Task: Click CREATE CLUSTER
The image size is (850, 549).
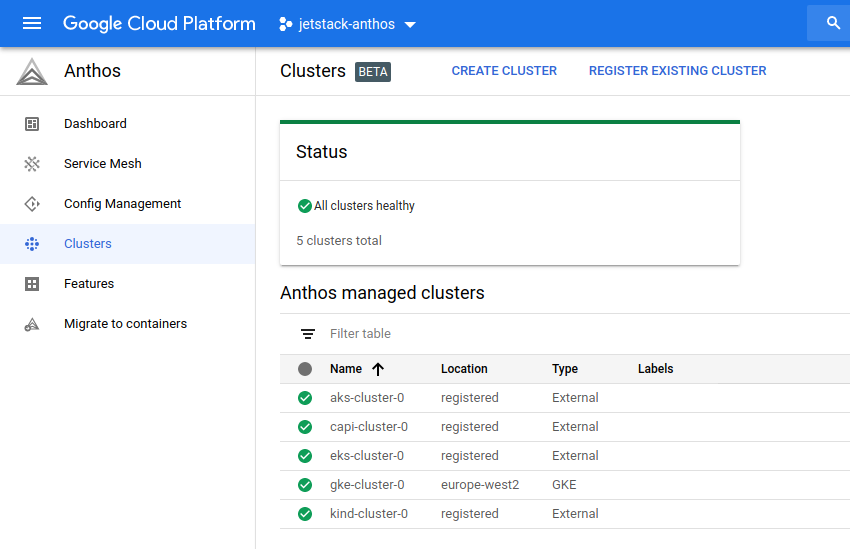Action: [504, 71]
